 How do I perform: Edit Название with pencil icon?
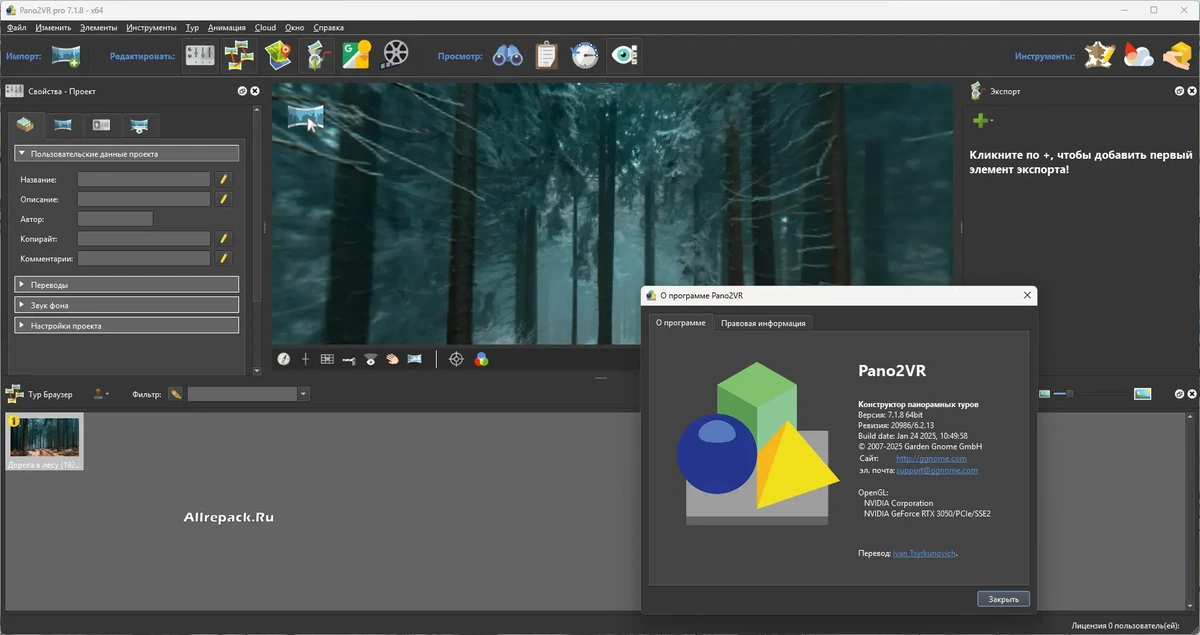point(224,179)
